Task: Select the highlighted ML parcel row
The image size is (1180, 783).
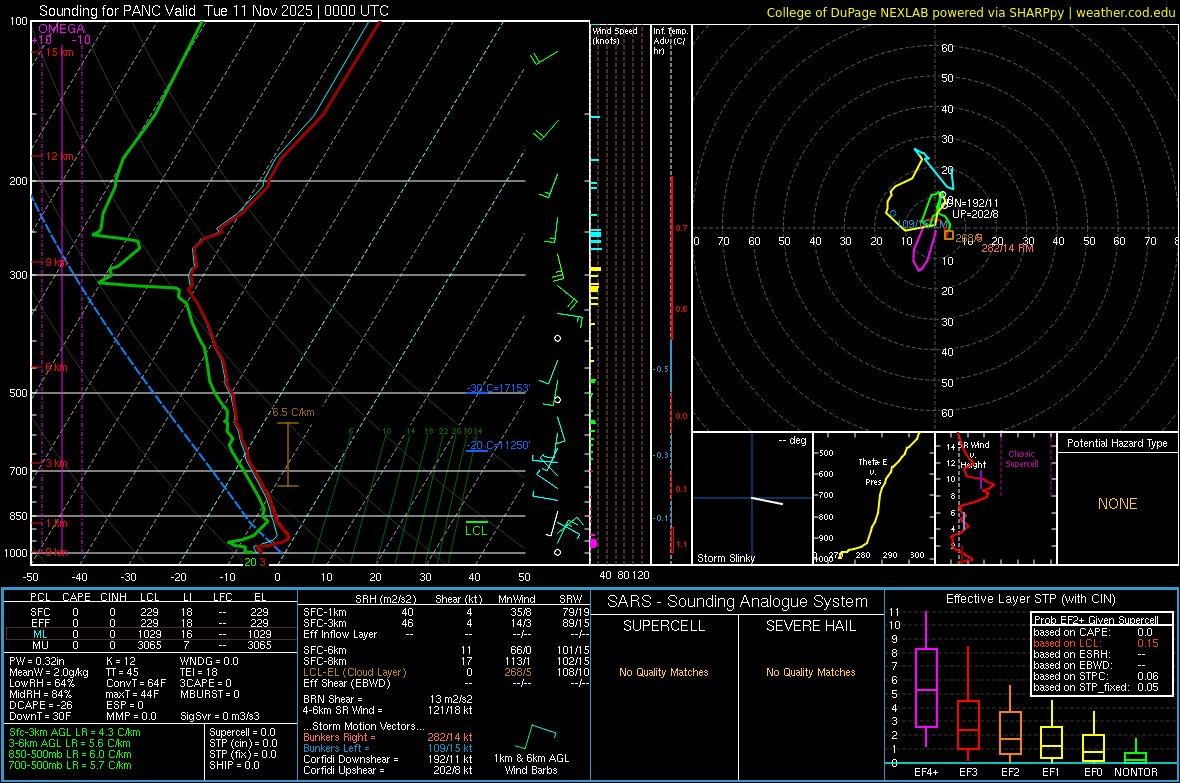Action: [x=150, y=634]
